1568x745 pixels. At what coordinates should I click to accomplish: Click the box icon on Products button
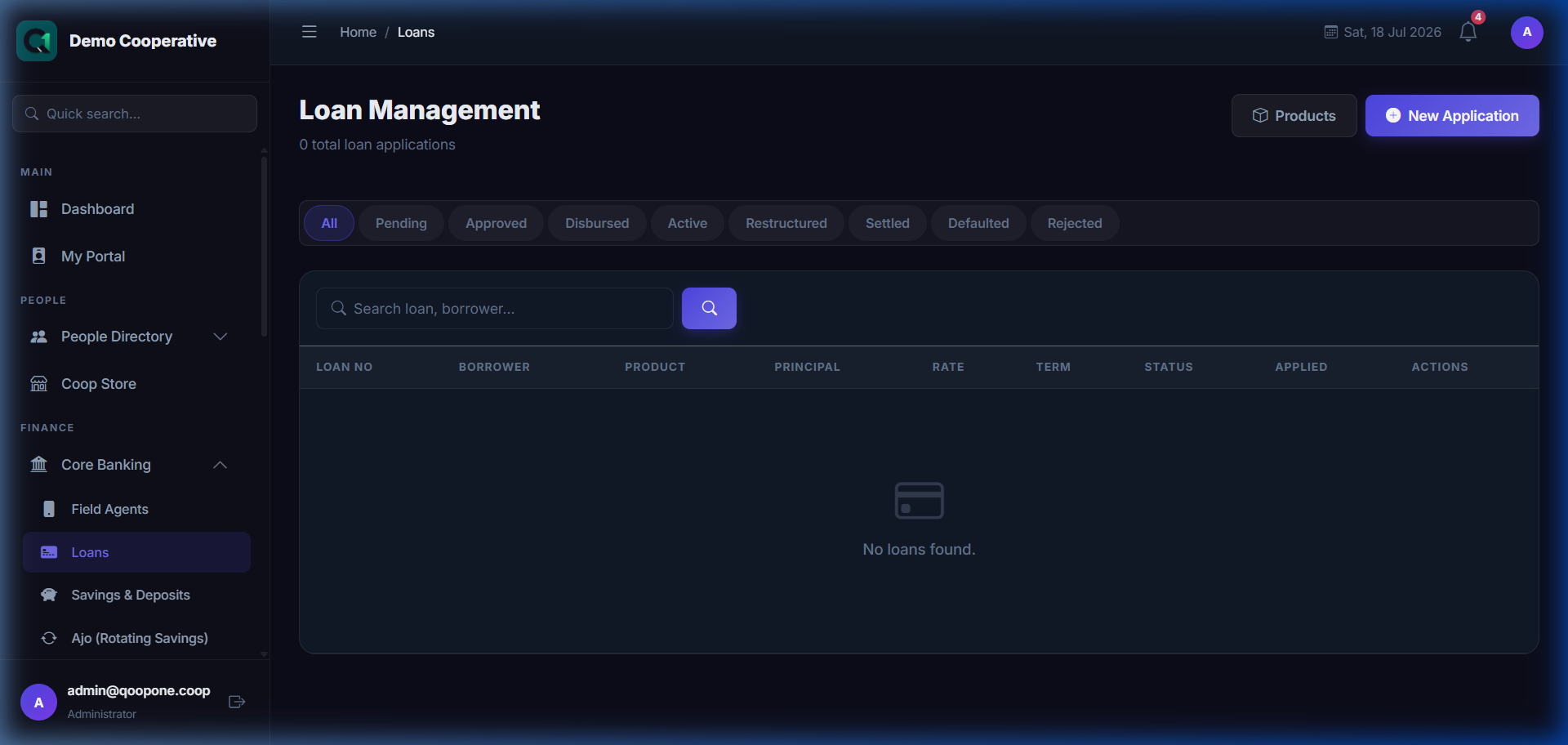(x=1260, y=115)
